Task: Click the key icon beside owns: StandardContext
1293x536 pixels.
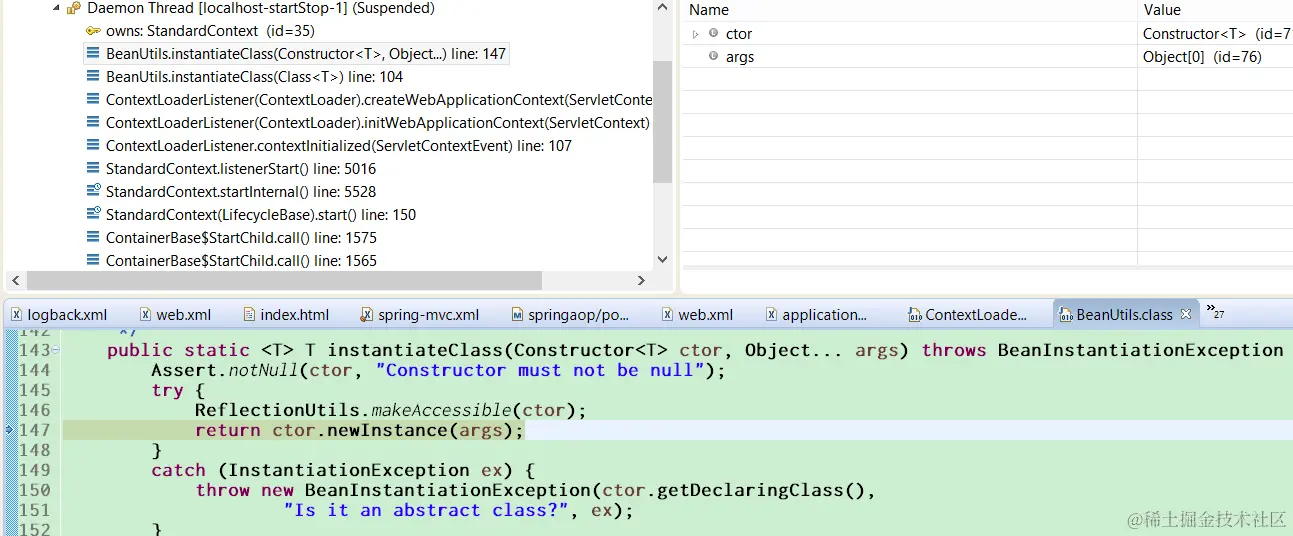Action: (93, 31)
